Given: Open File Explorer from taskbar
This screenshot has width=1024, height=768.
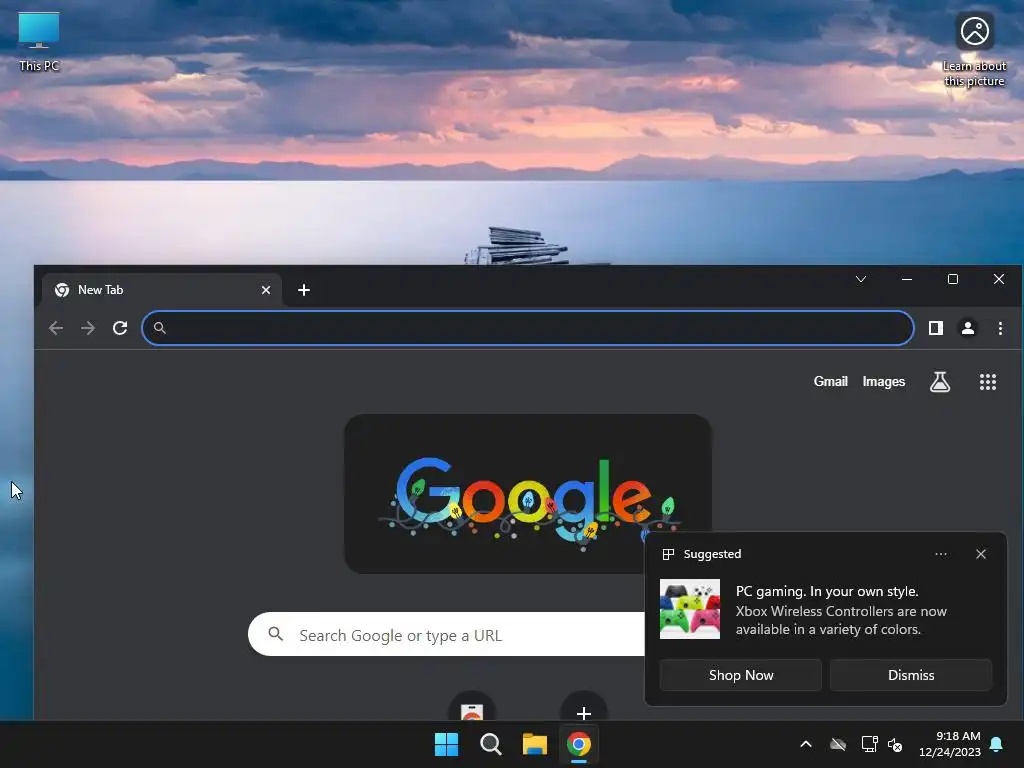Looking at the screenshot, I should click(534, 744).
